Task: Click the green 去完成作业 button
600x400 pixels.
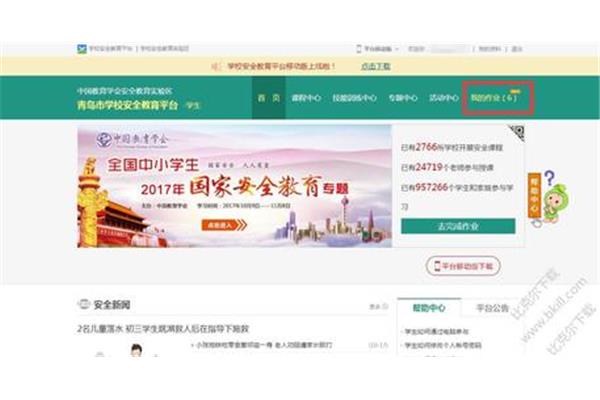Action: tap(458, 226)
